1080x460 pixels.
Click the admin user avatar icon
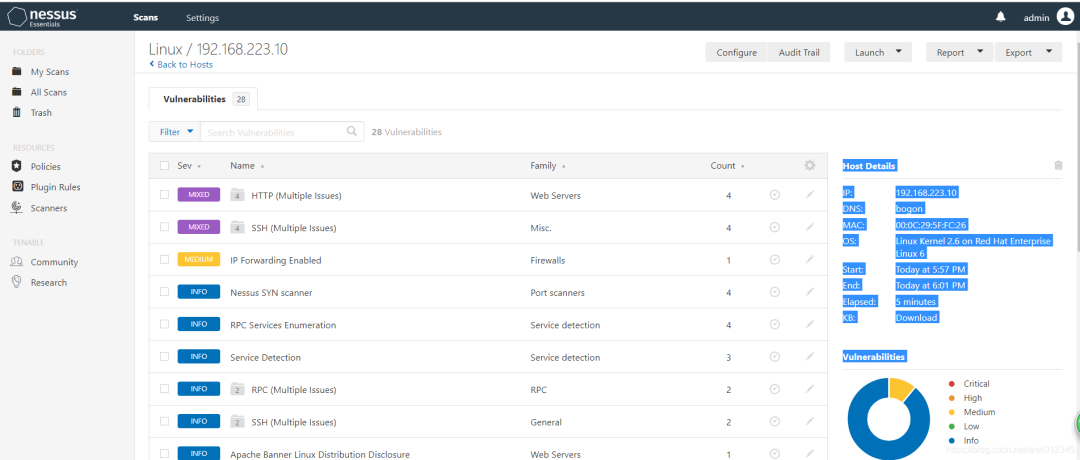pyautogui.click(x=1065, y=17)
